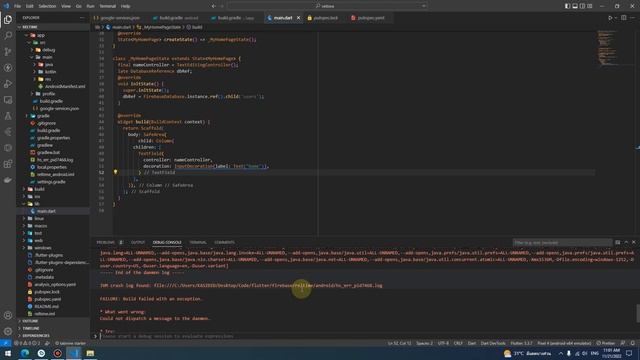Open Run and Debug view icon
640x360 pixels.
click(8, 84)
